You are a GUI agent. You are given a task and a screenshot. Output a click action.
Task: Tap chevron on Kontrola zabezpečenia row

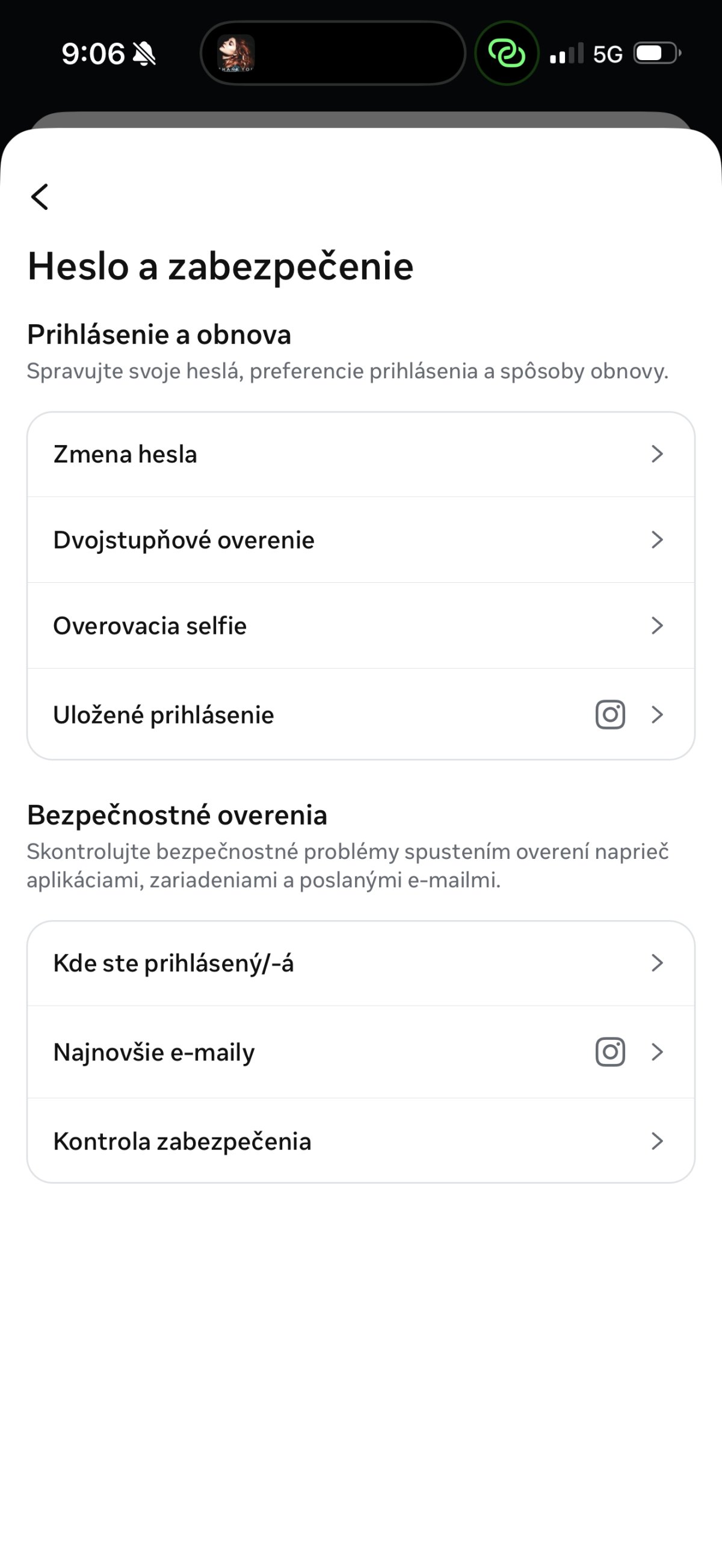pos(656,1142)
